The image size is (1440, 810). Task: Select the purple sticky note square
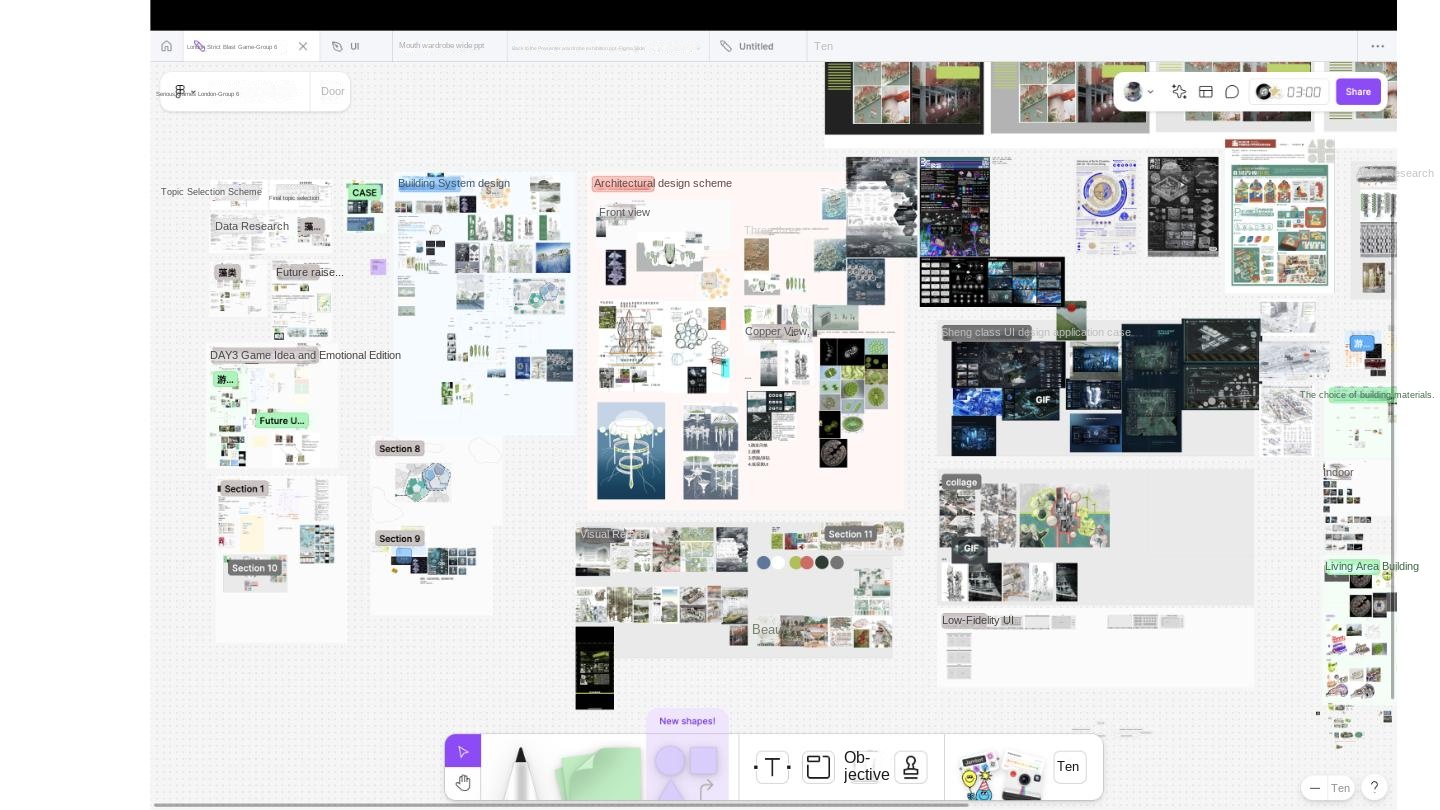click(x=378, y=267)
